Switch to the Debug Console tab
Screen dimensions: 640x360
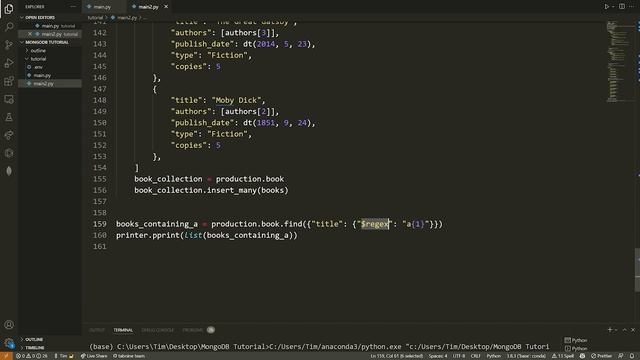click(x=158, y=330)
